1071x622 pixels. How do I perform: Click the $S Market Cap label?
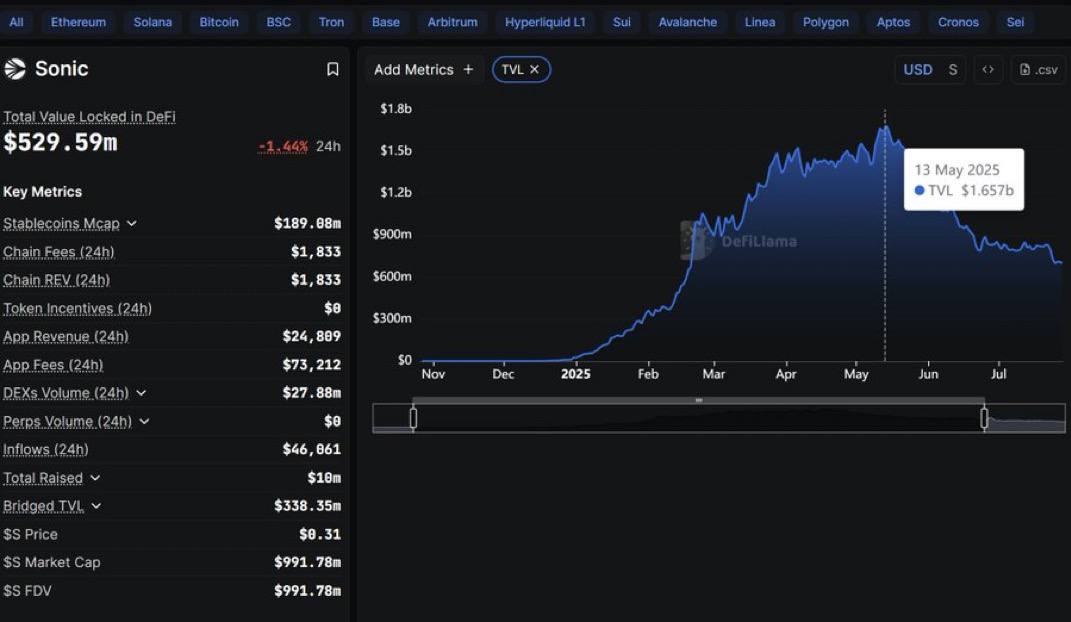[52, 563]
